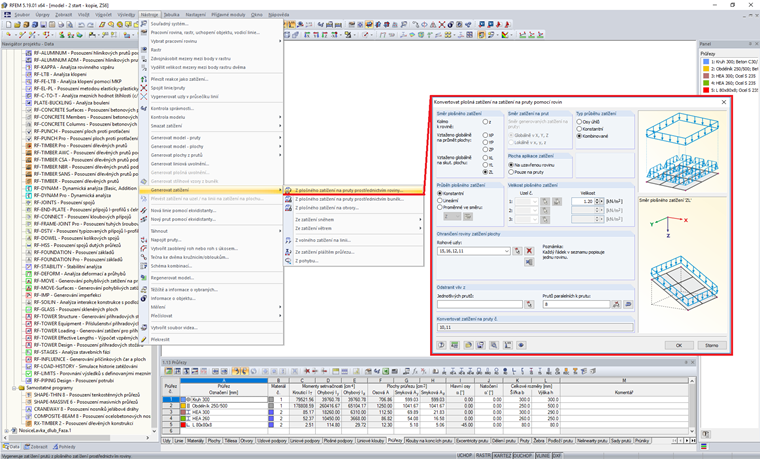Screen dimensions: 760x459
Task: Click the load-settings folder icon in dialog footer
Action: click(468, 345)
